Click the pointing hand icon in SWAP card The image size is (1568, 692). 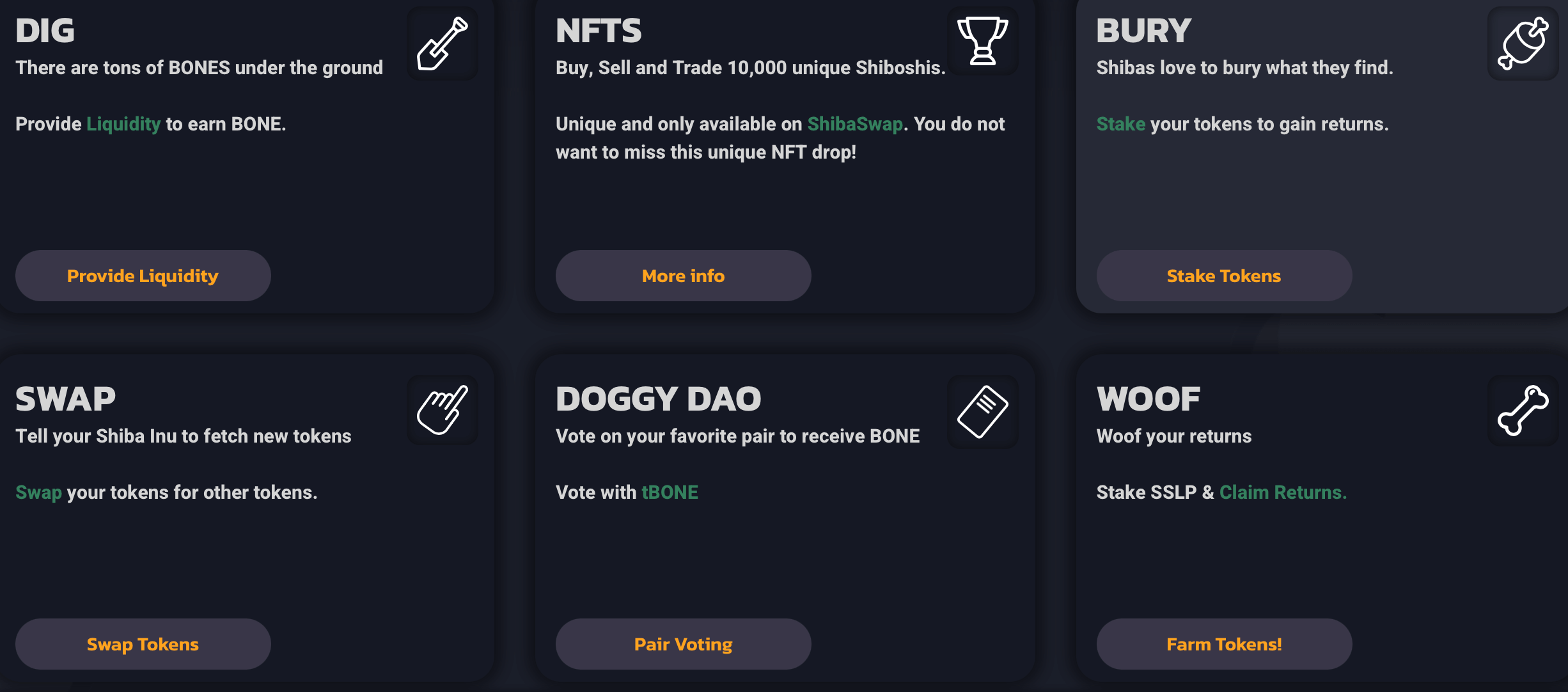pos(443,411)
